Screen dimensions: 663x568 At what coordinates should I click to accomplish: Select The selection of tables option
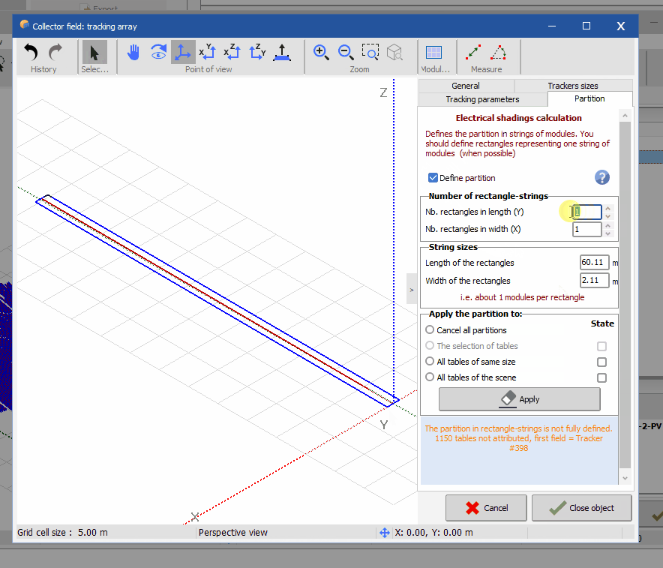(430, 346)
